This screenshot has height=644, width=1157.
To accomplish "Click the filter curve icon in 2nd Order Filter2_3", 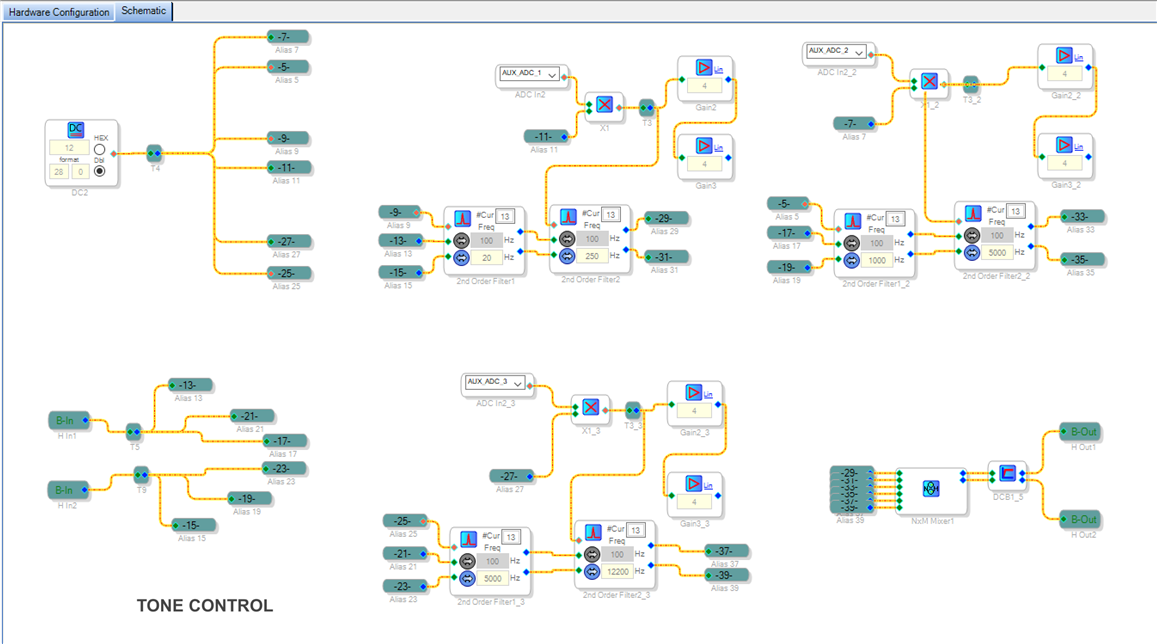I will click(x=593, y=533).
